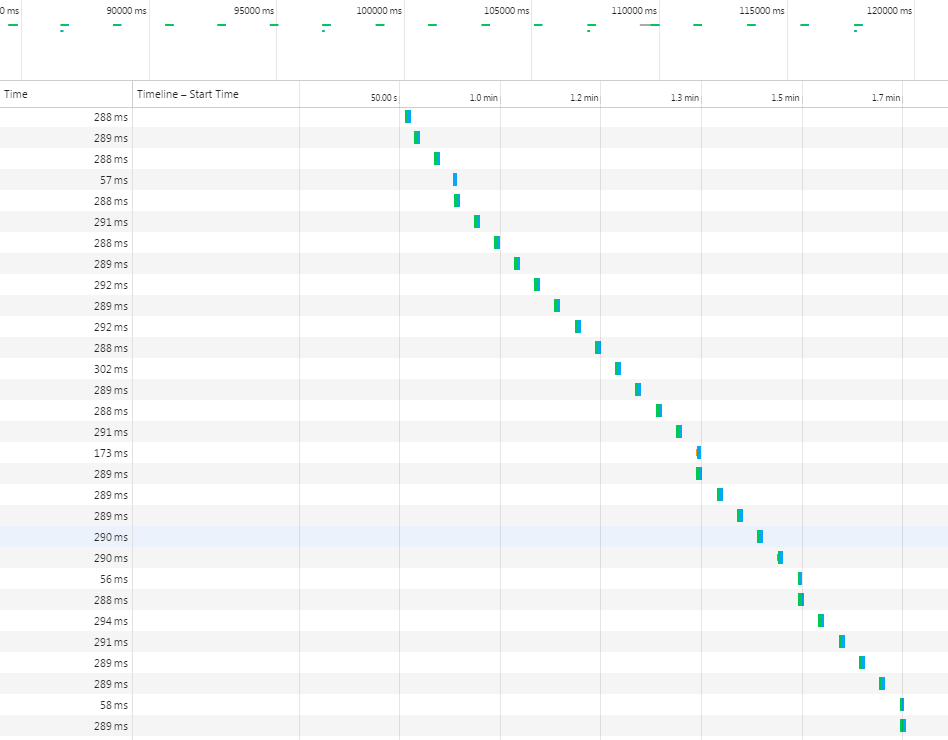Click the Time column header
Image resolution: width=948 pixels, height=740 pixels.
[14, 94]
